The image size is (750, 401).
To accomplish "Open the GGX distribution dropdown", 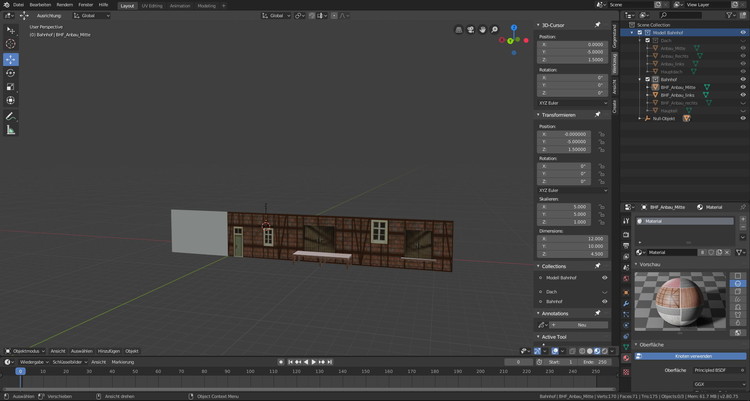I will click(717, 383).
